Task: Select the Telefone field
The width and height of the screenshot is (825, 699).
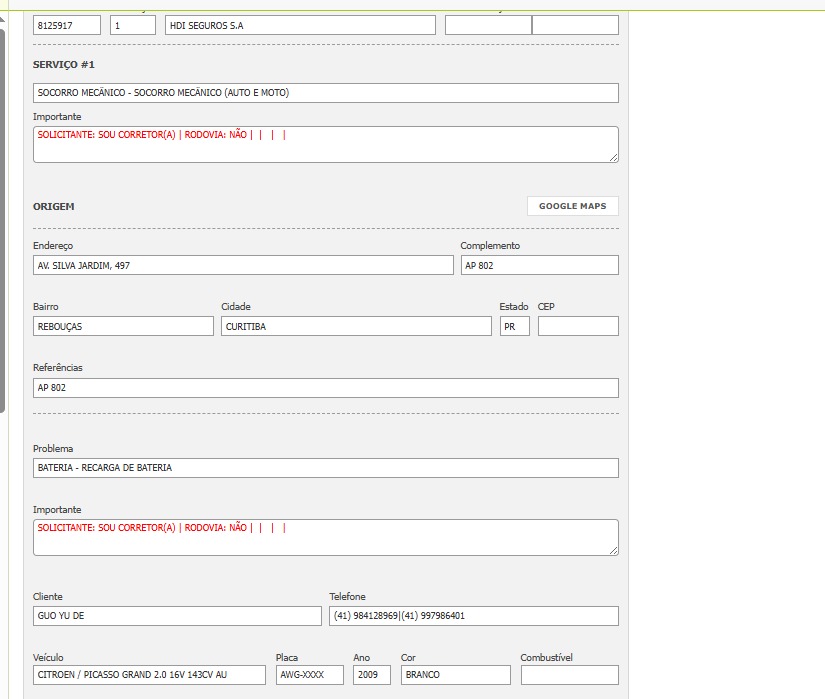Action: [474, 616]
